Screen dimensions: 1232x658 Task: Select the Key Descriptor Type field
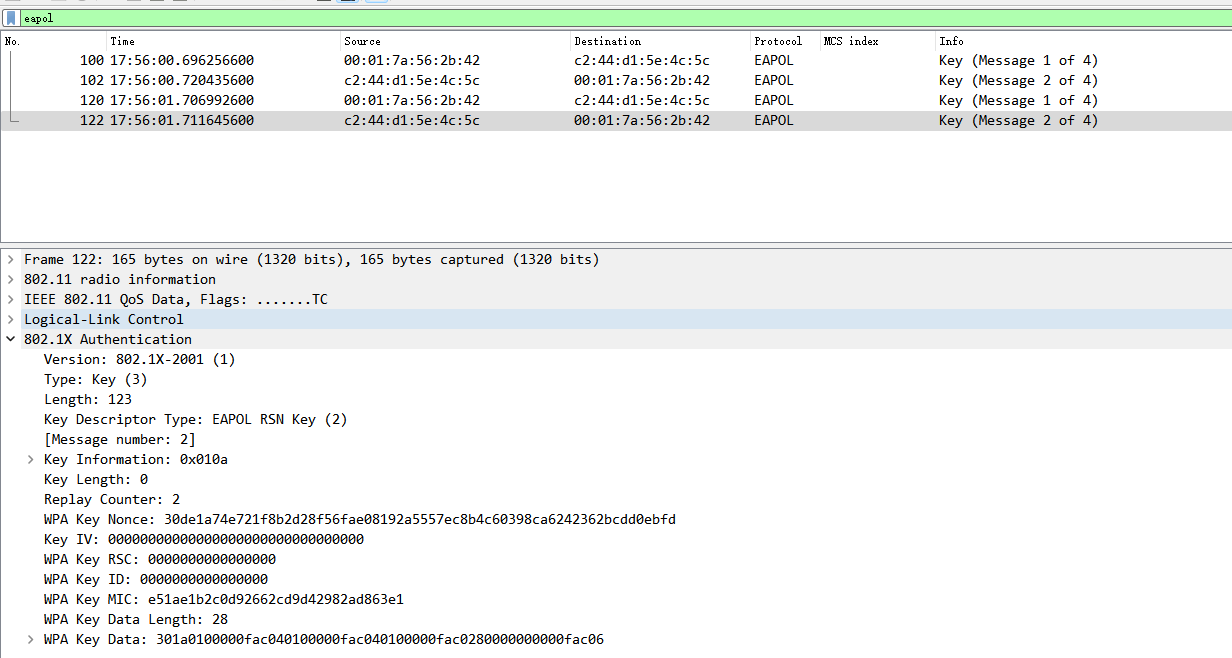pyautogui.click(x=196, y=419)
